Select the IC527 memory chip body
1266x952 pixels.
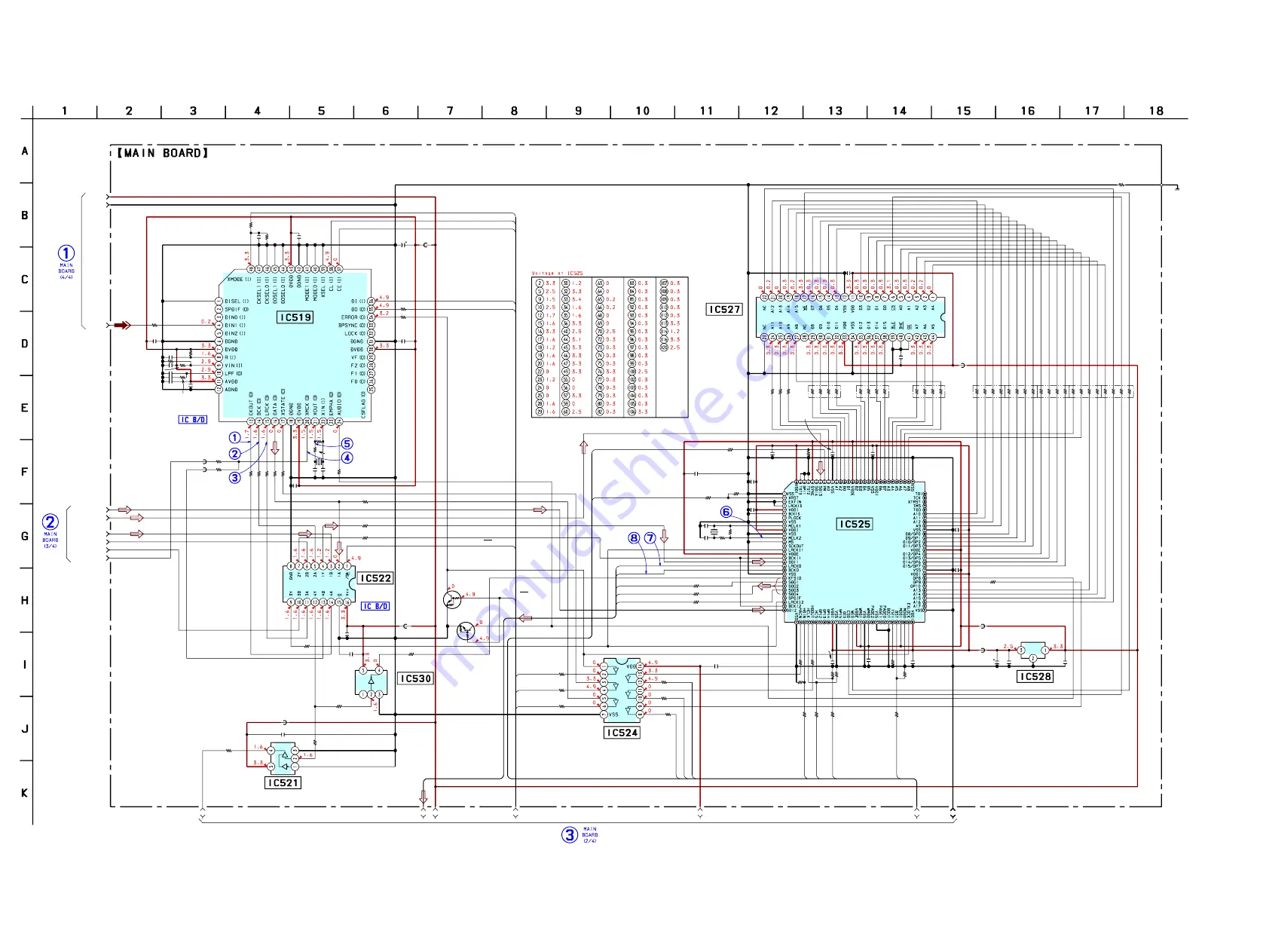[851, 317]
